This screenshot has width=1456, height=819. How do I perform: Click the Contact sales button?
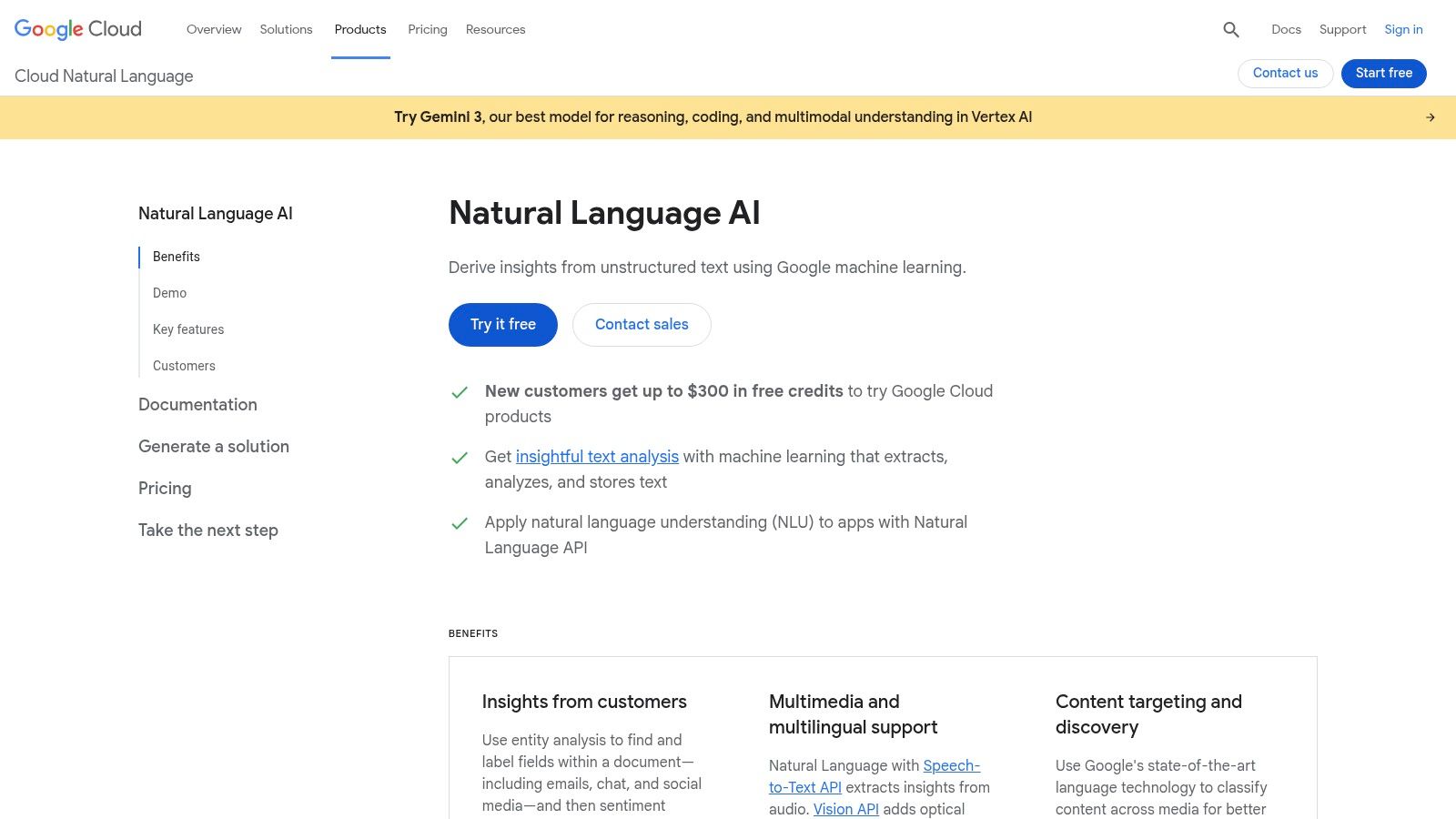click(641, 324)
